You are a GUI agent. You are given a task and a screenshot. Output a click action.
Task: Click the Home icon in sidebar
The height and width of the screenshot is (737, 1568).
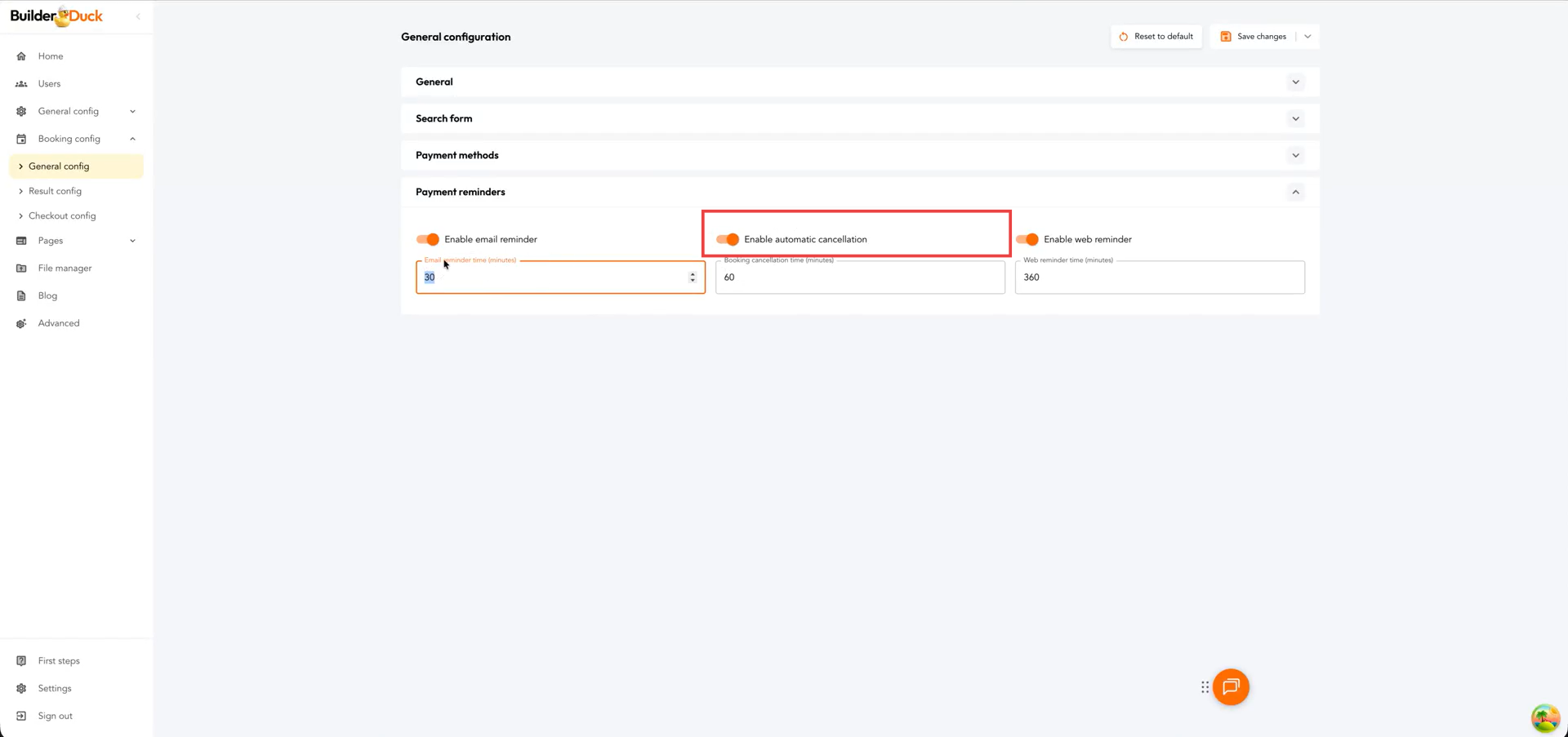(21, 56)
